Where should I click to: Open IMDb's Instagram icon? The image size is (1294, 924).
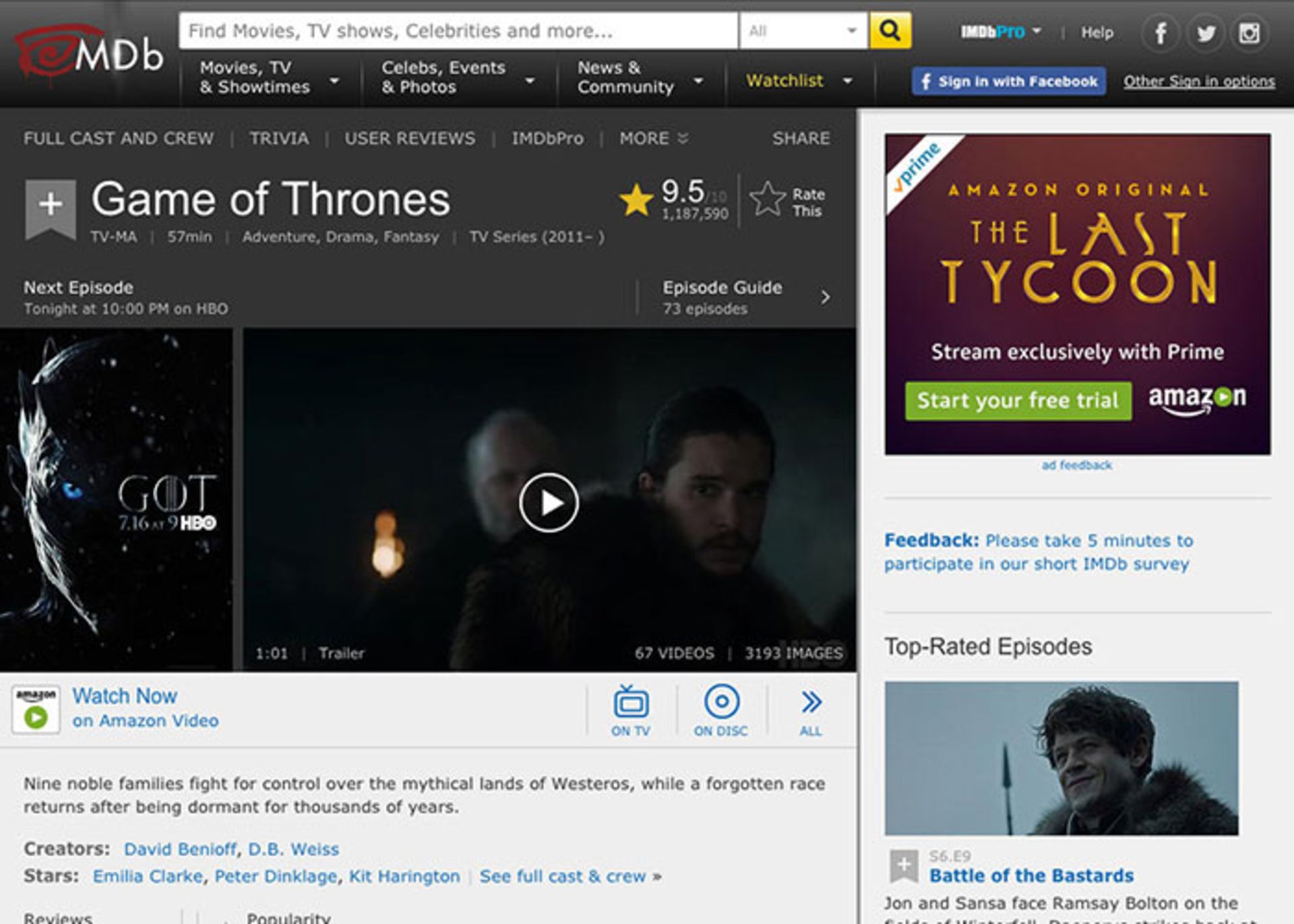(x=1250, y=32)
